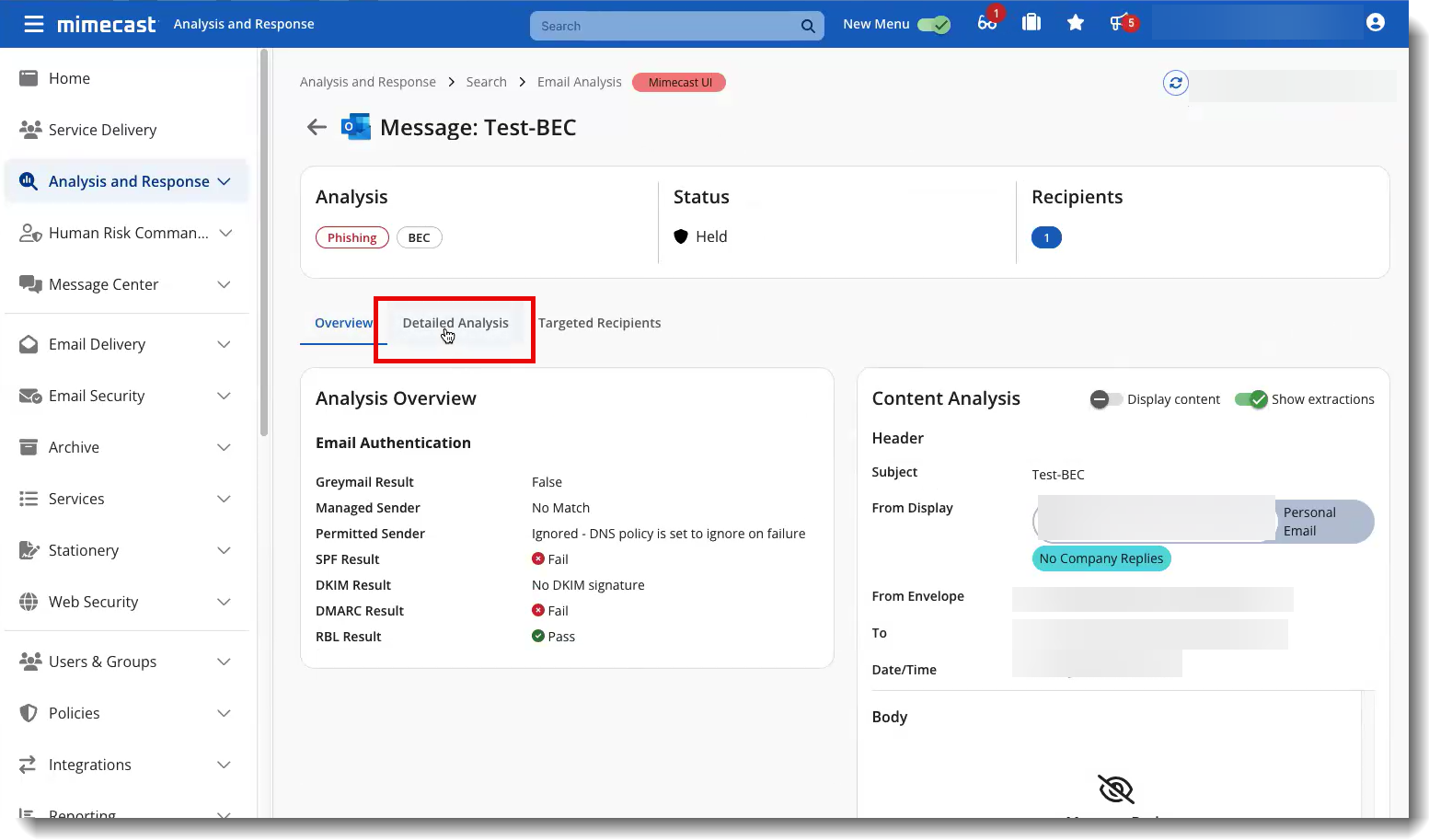
Task: Open the Targeted Recipients tab
Action: point(600,323)
